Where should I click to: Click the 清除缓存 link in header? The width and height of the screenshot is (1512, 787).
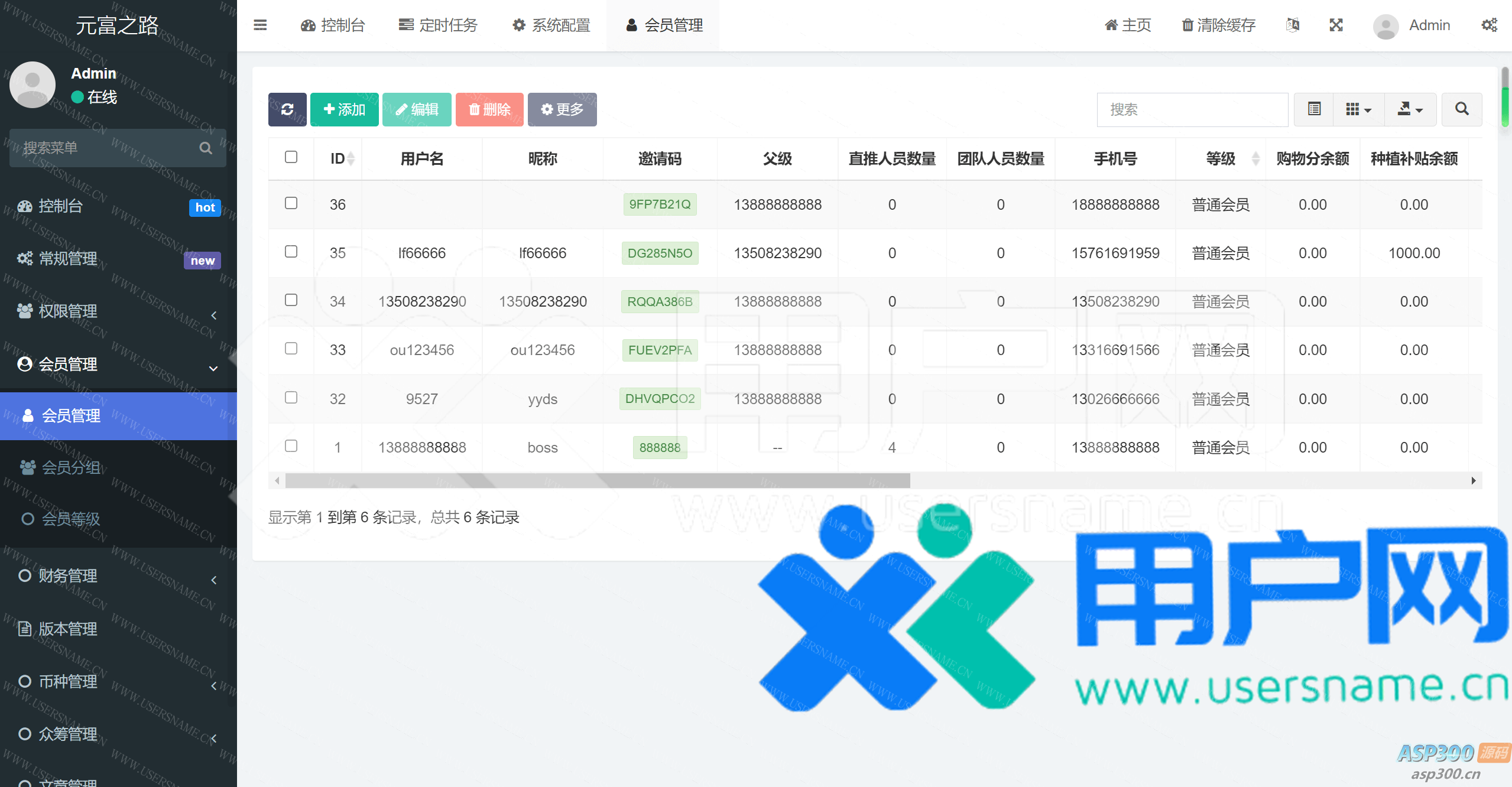coord(1218,25)
